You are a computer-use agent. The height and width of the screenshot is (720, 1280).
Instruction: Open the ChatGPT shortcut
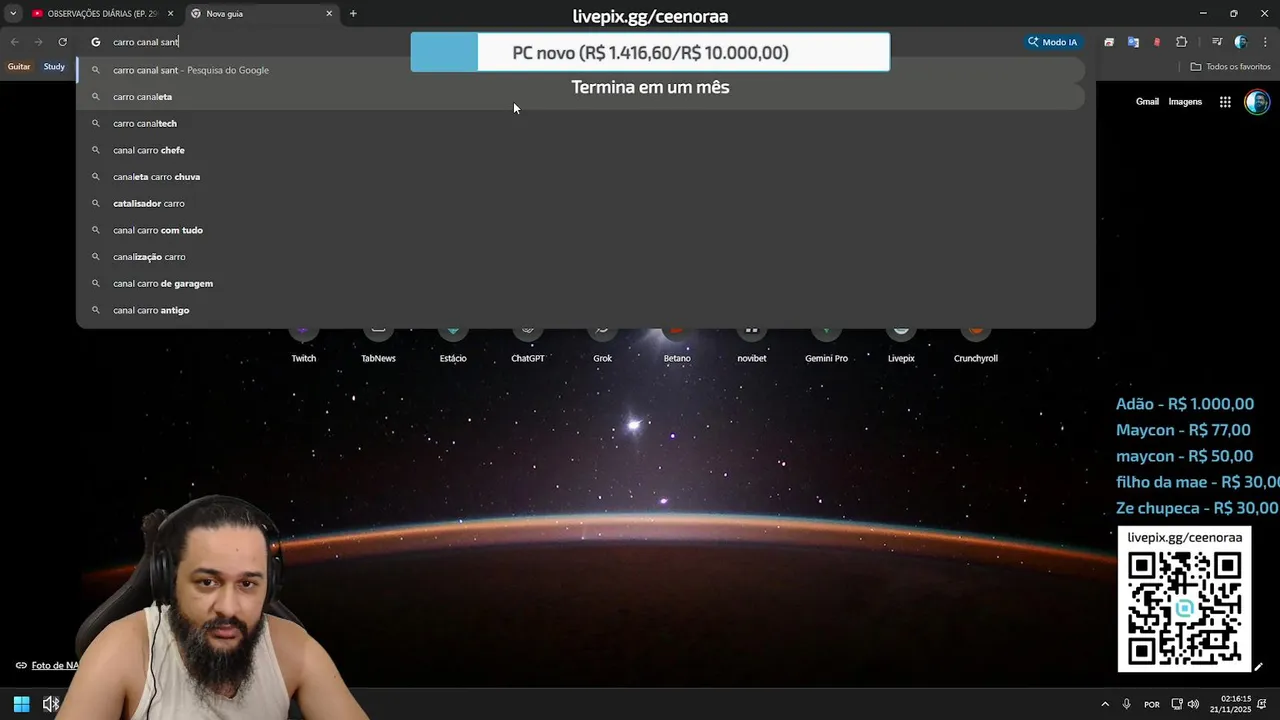(x=528, y=345)
